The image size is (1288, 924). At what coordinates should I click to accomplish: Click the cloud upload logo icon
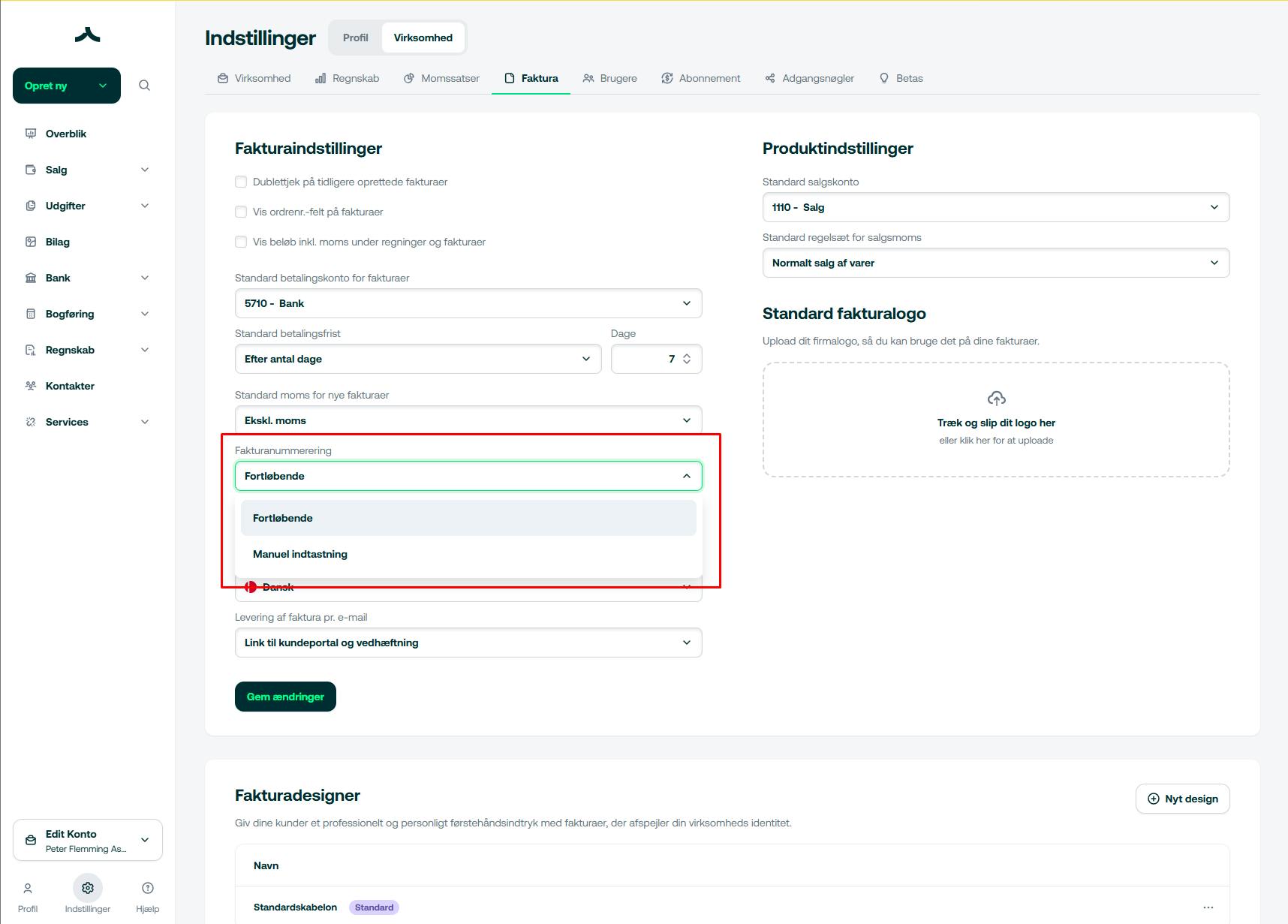pos(996,398)
